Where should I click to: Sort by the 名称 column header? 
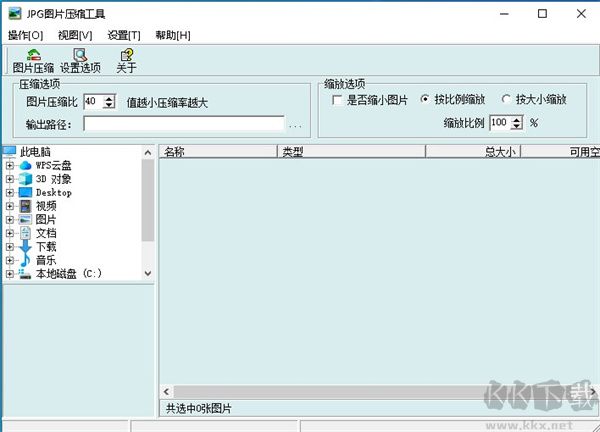218,152
